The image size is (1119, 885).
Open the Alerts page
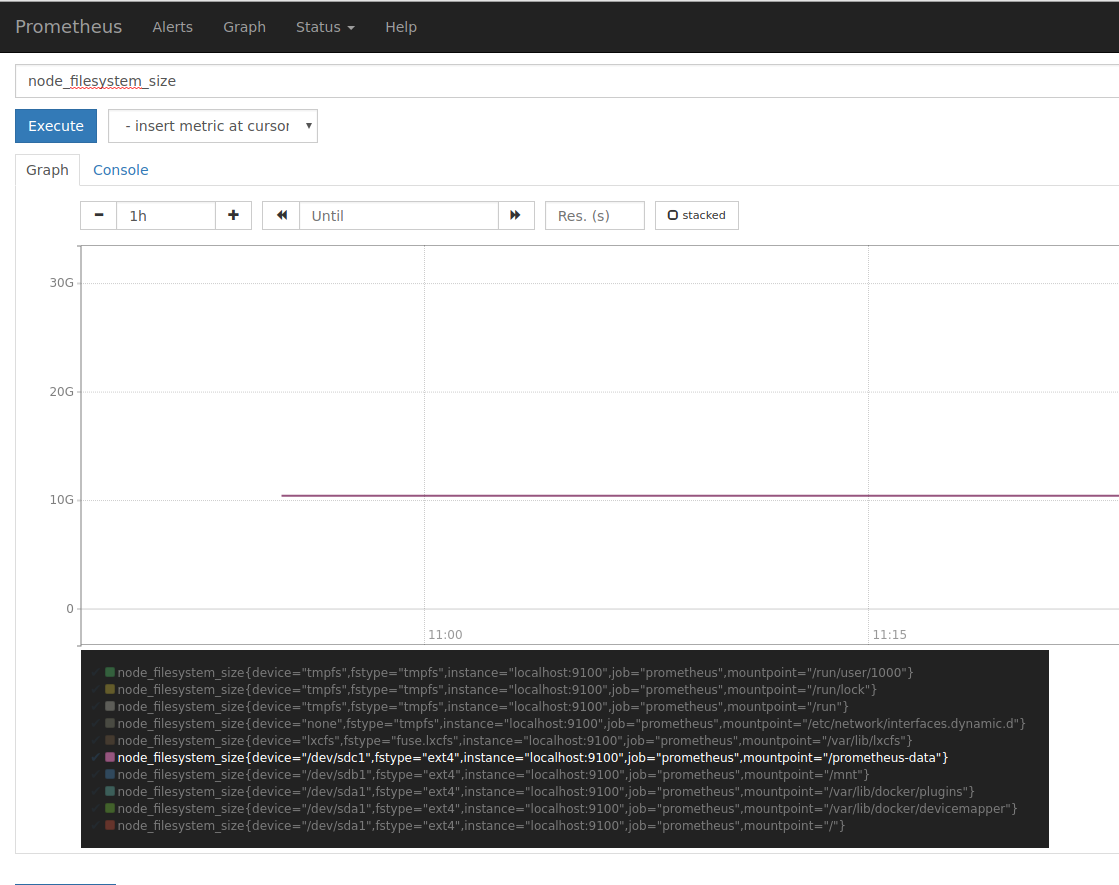[x=173, y=27]
